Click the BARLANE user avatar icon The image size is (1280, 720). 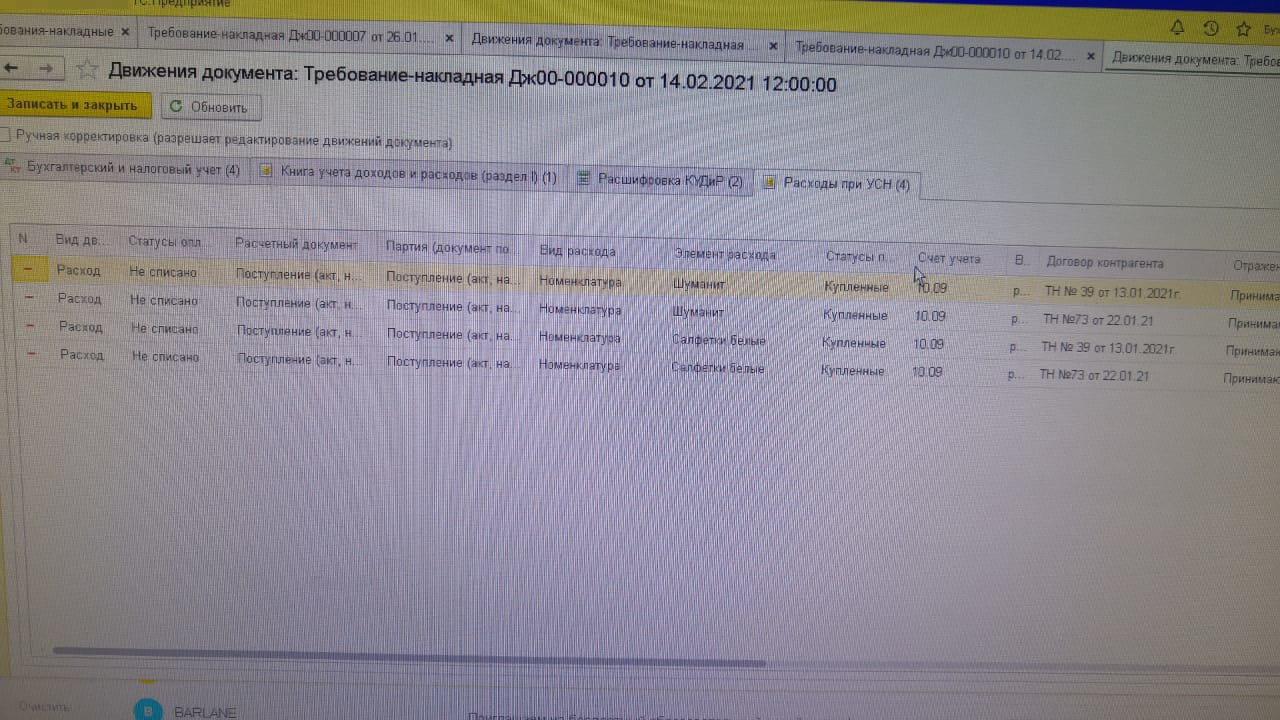(x=148, y=710)
